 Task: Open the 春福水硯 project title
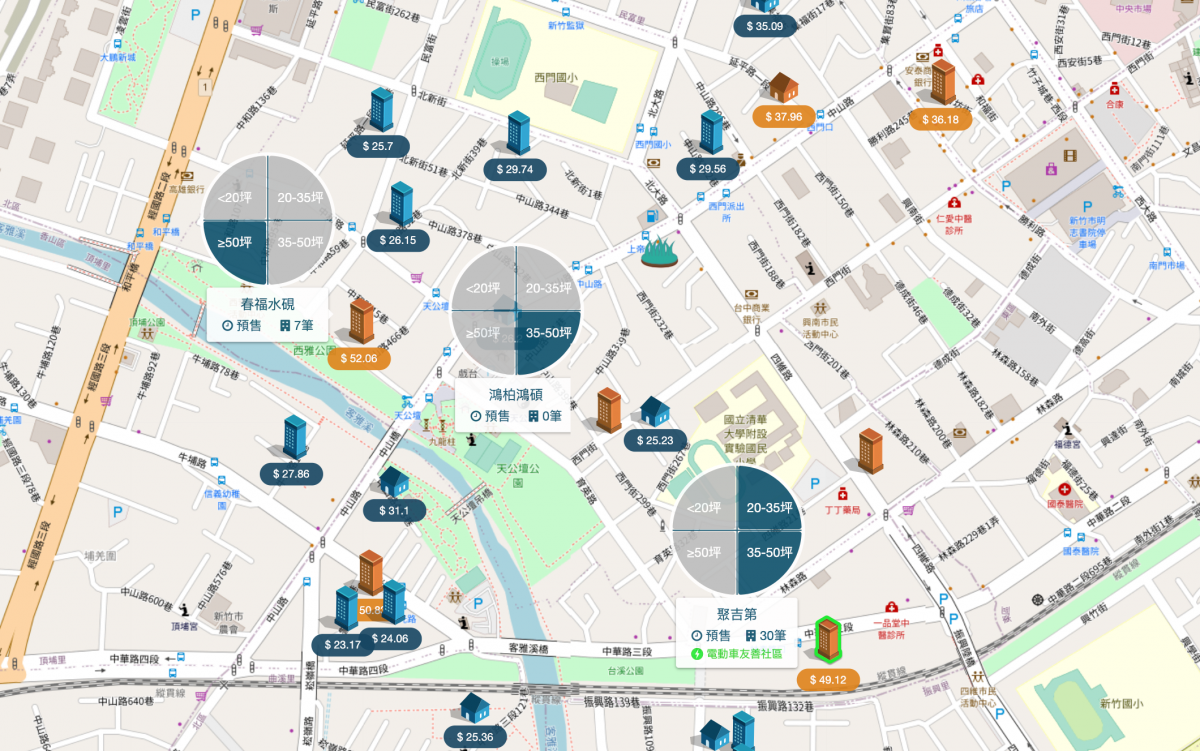pos(267,304)
